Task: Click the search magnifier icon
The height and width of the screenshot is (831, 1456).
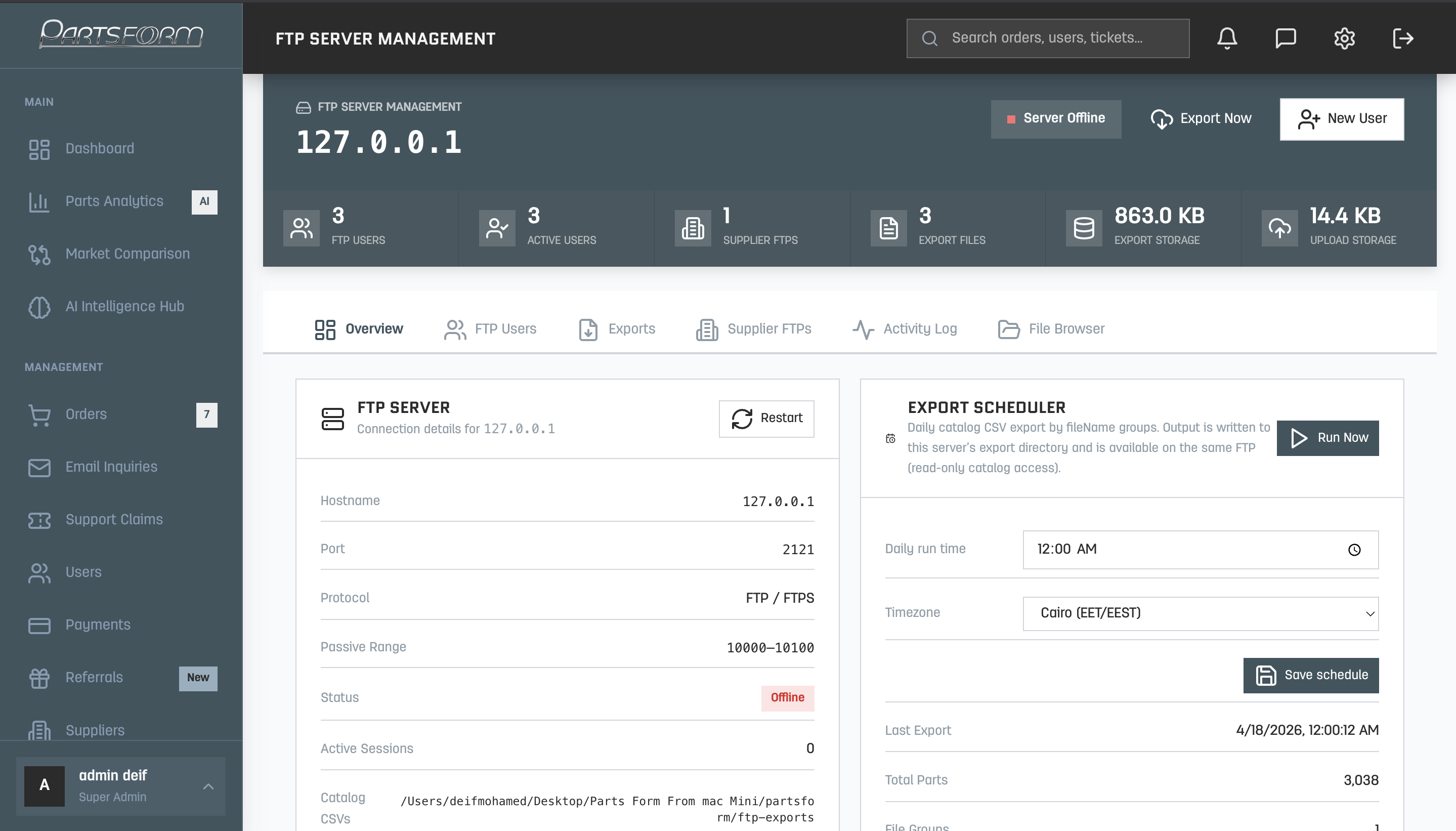Action: click(x=929, y=38)
